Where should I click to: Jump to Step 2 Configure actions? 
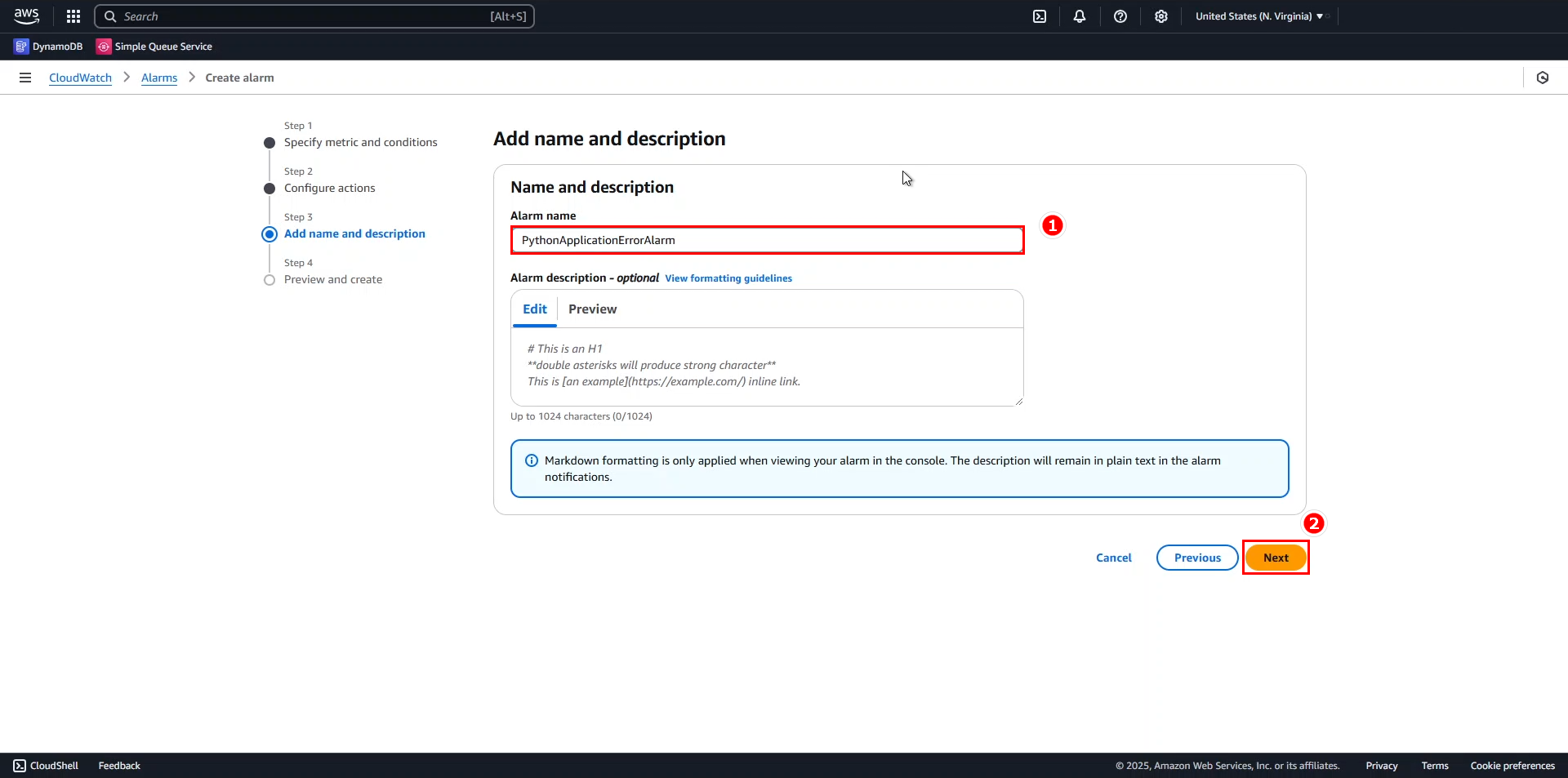pyautogui.click(x=330, y=188)
